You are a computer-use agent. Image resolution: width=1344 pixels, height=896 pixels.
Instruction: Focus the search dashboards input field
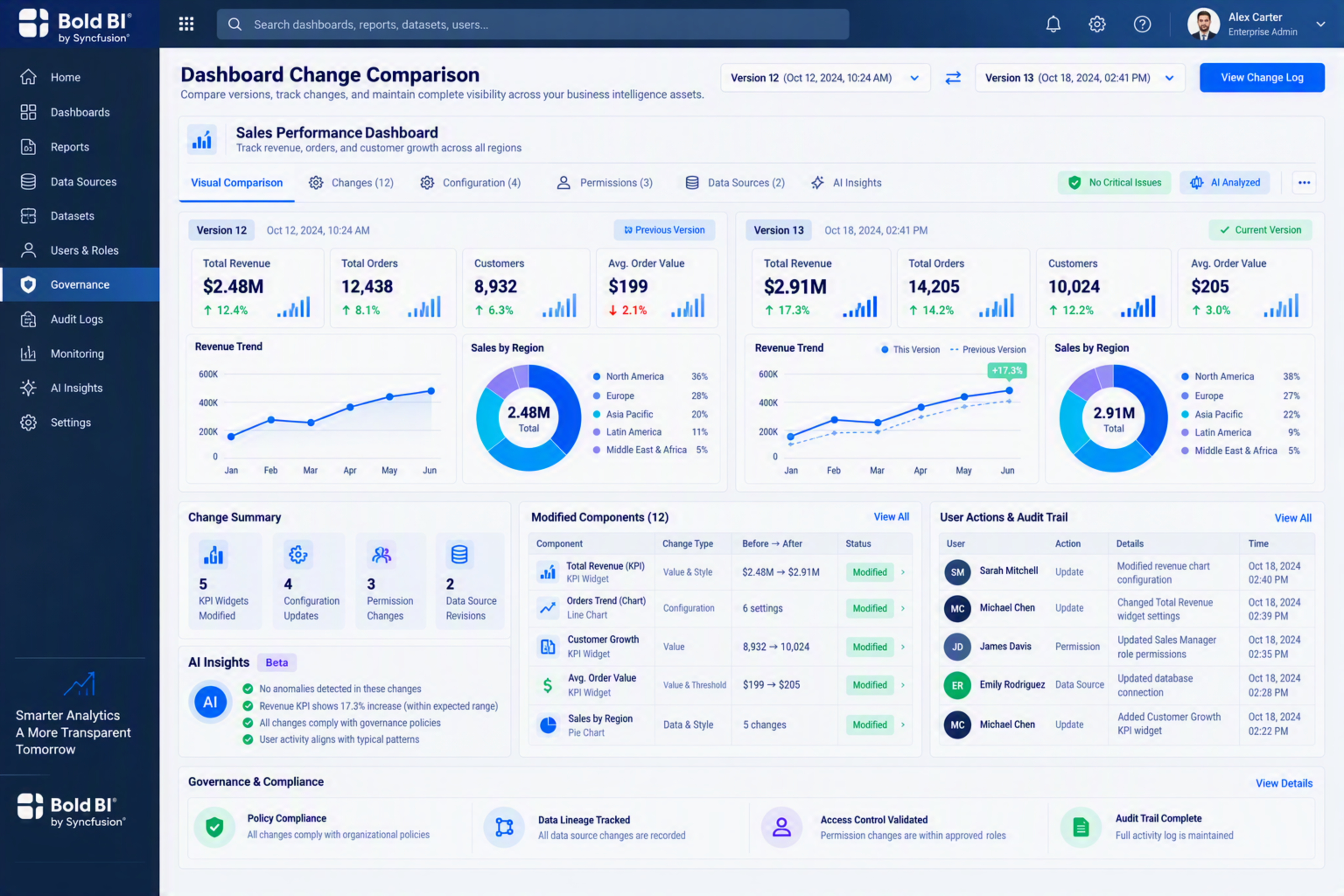click(532, 24)
